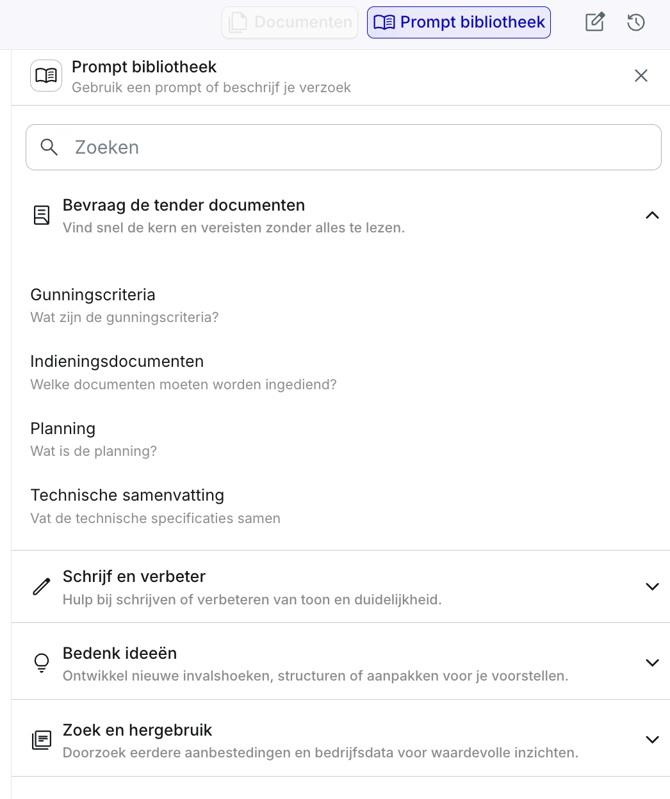Click the document icon beside Bevraag de tender
Image resolution: width=670 pixels, height=799 pixels.
click(41, 215)
